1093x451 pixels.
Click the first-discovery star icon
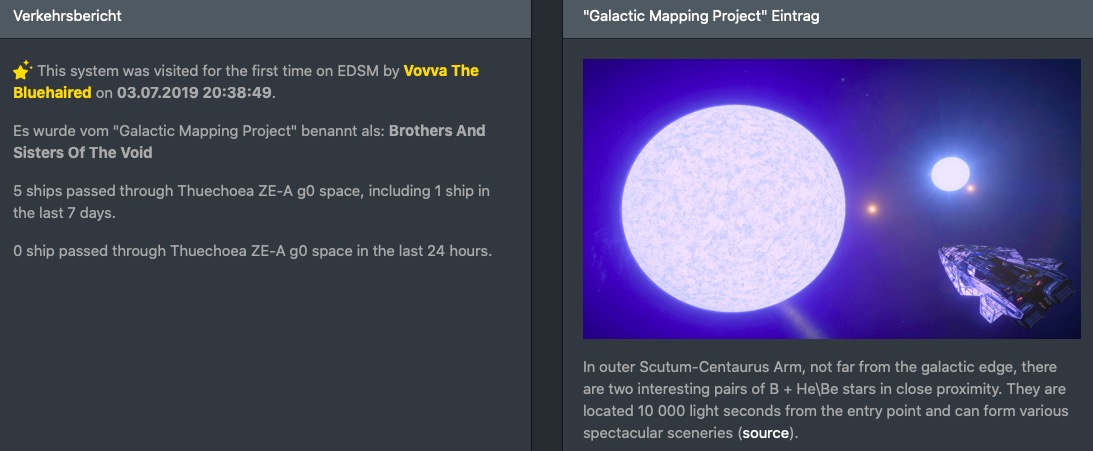[22, 70]
